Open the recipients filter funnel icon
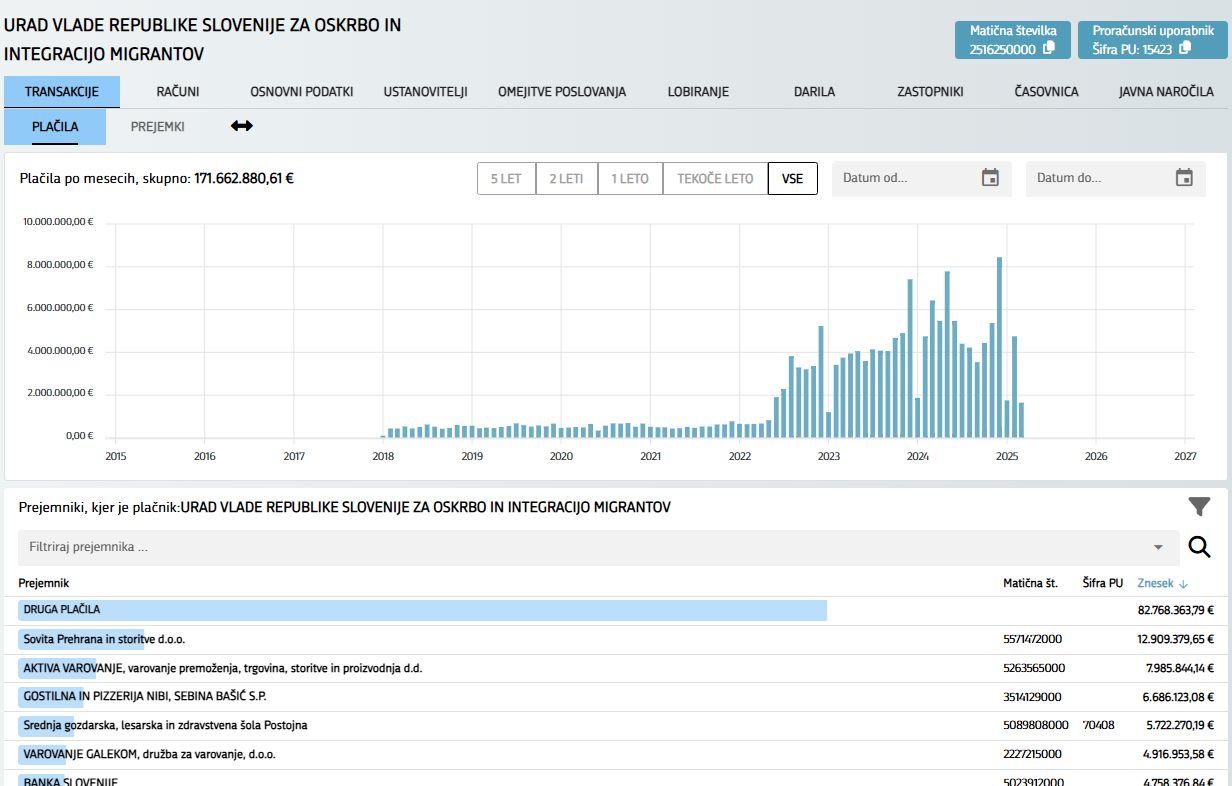 (x=1199, y=507)
